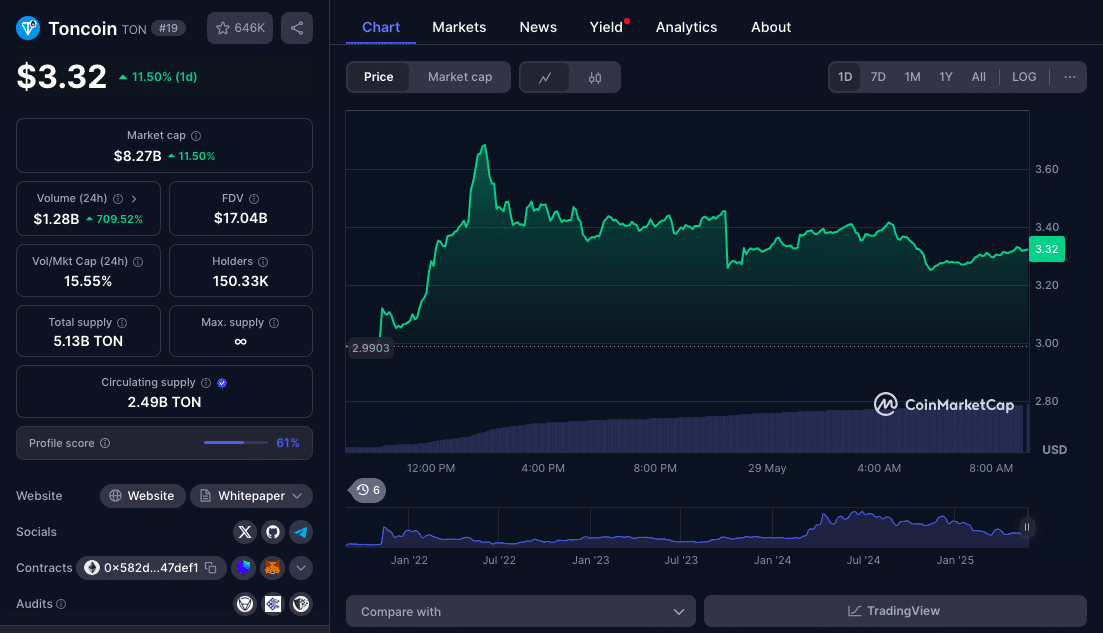Screen dimensions: 1103x633
Task: Select the 1Y time range
Action: 946,77
